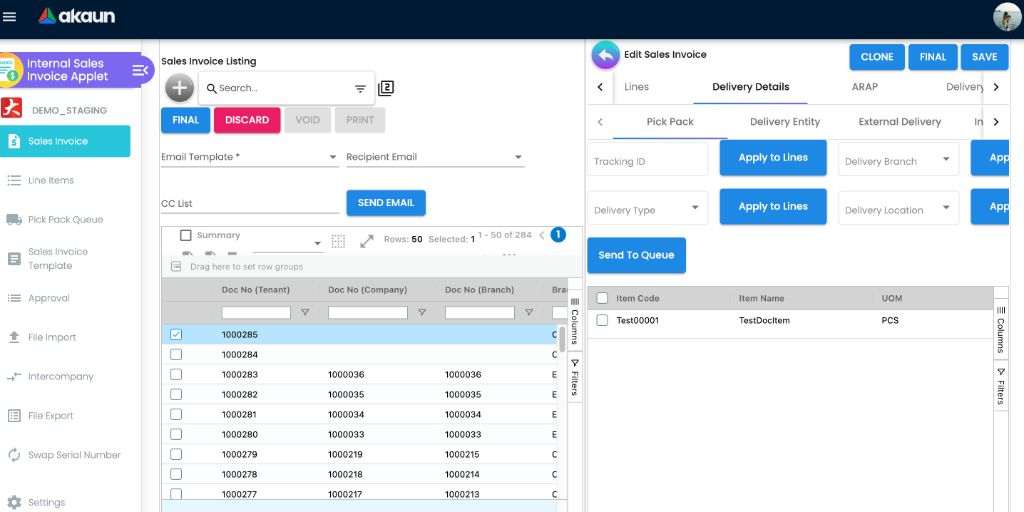Check the row 1000280 checkbox
This screenshot has width=1024, height=512.
tap(176, 434)
